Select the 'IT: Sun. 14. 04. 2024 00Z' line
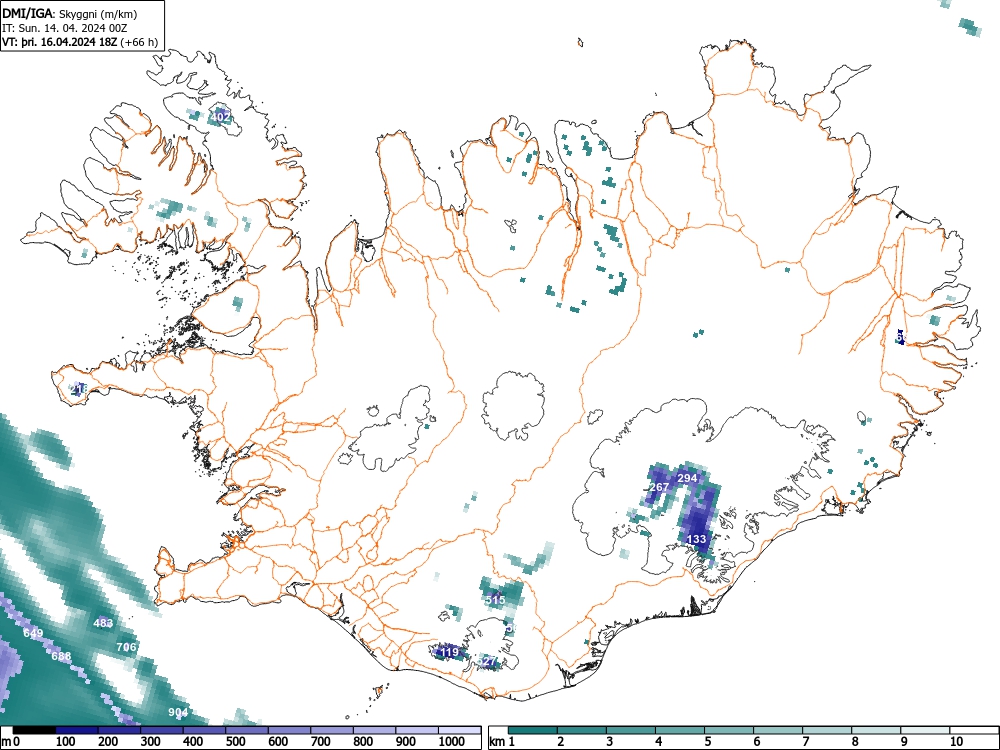The width and height of the screenshot is (1000, 750). (65, 28)
